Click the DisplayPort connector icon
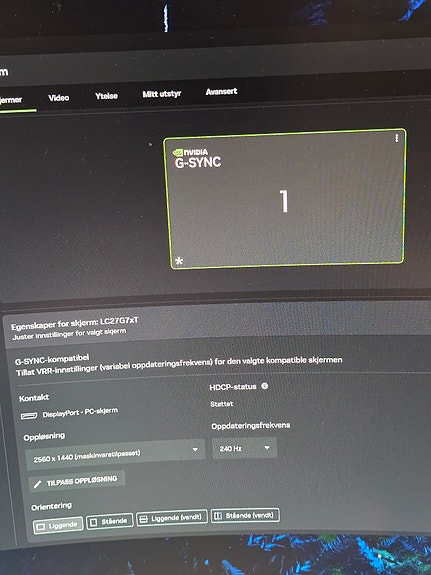The width and height of the screenshot is (431, 575). tap(29, 416)
